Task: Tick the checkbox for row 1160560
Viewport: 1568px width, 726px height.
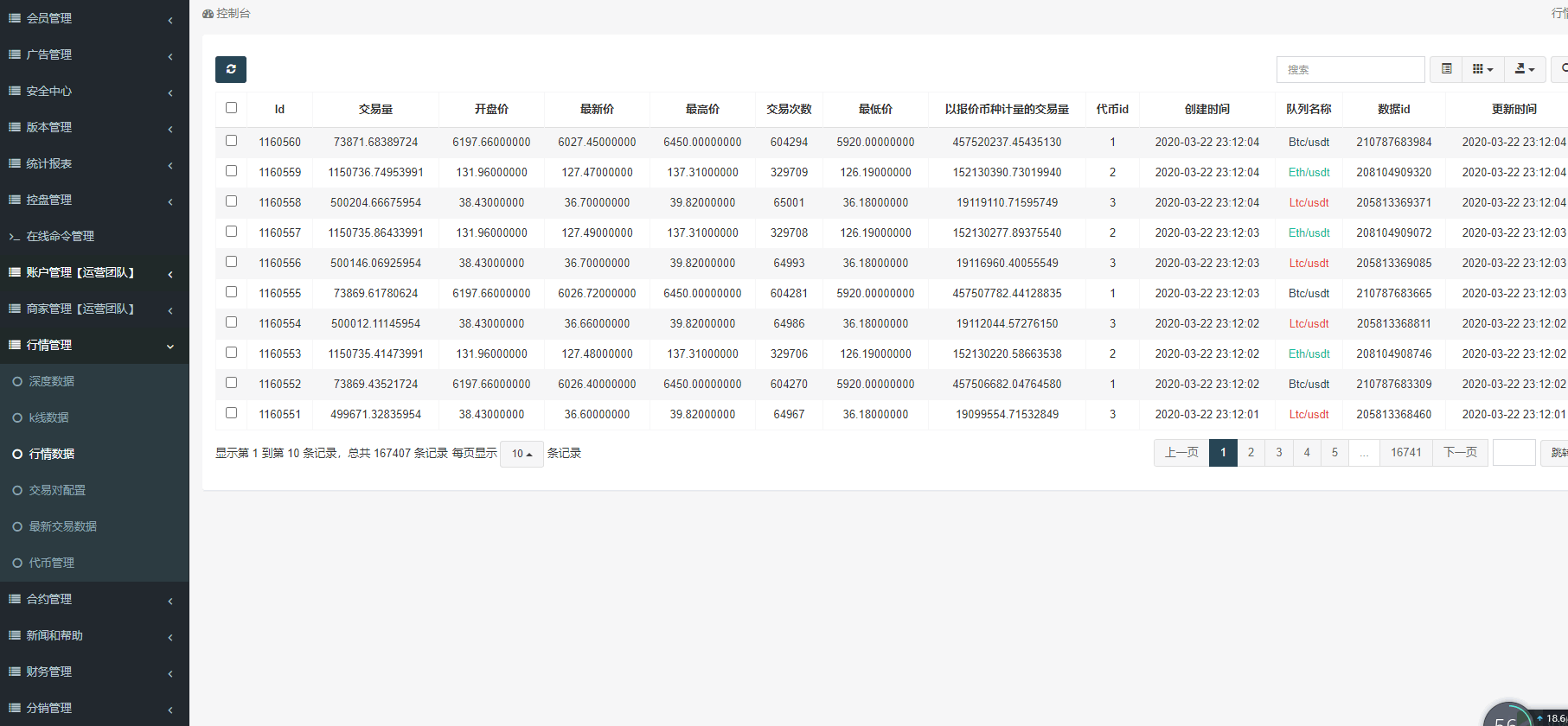Action: pyautogui.click(x=231, y=141)
